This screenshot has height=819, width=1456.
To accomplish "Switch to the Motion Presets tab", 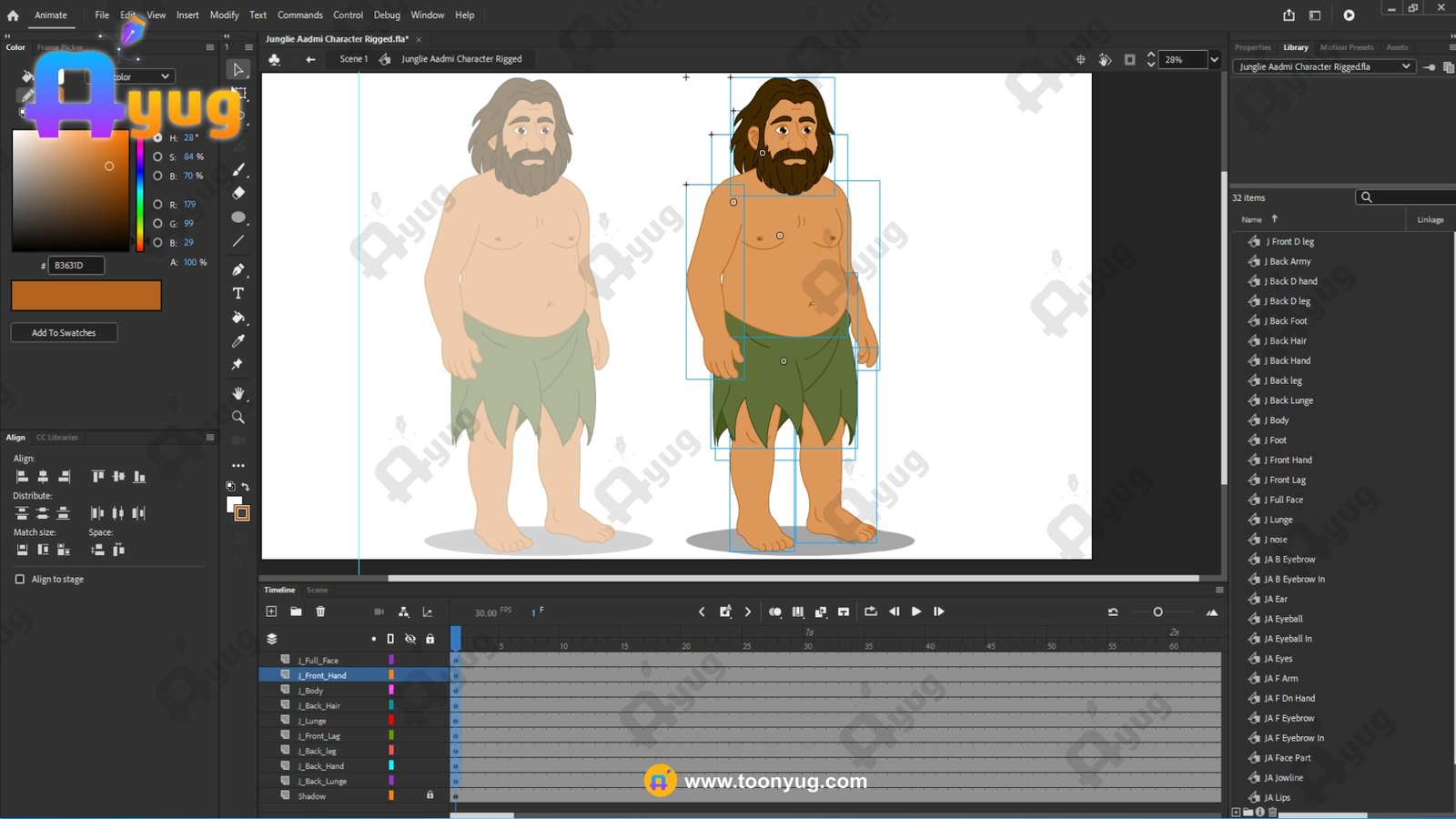I will (1346, 47).
